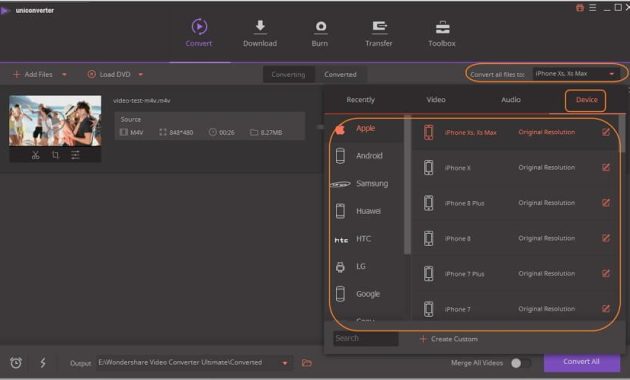Screen dimensions: 630x380
Task: Click the format Search field
Action: pos(366,338)
